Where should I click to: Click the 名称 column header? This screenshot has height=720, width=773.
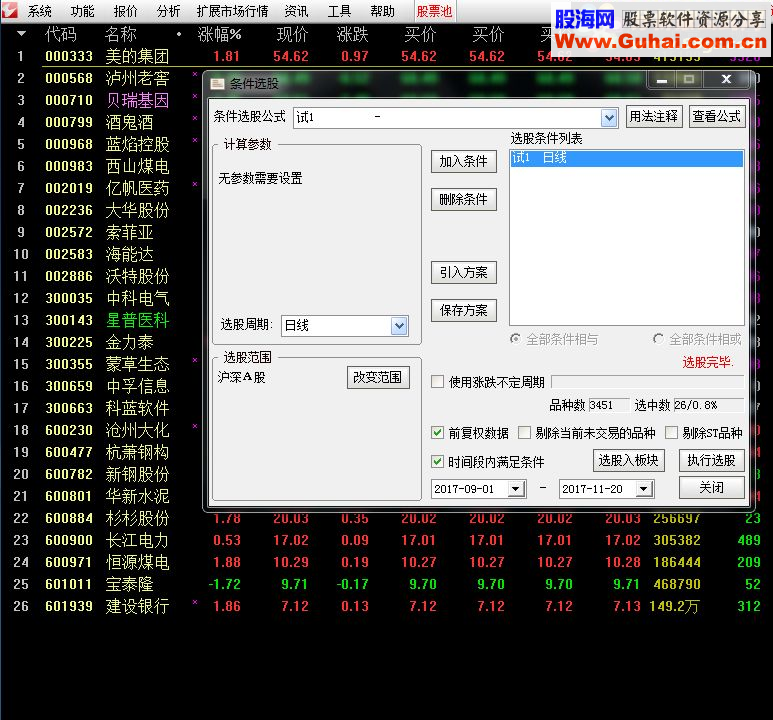pos(121,35)
